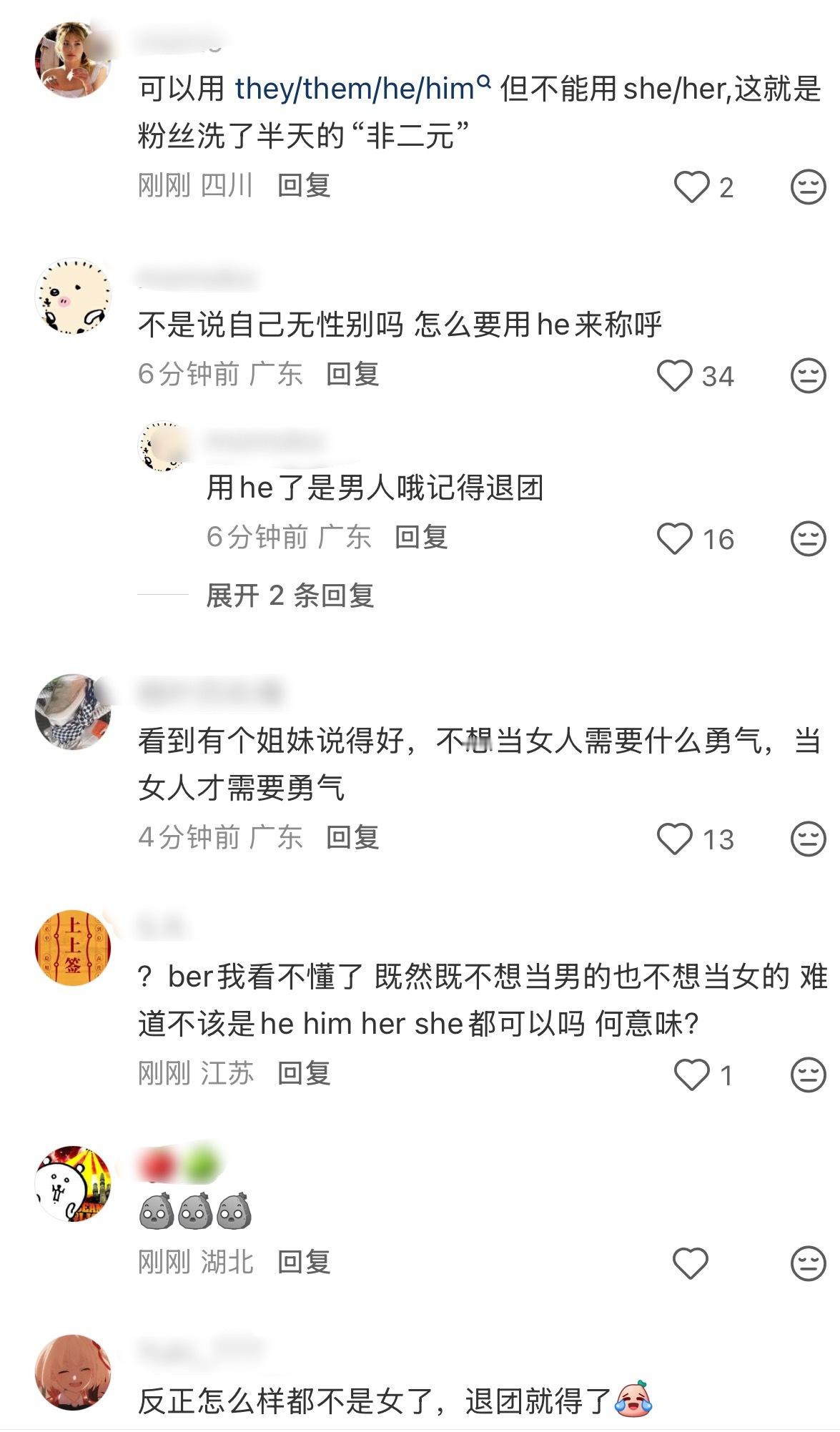Like the they/them/he/him comment from 四川

point(691,187)
